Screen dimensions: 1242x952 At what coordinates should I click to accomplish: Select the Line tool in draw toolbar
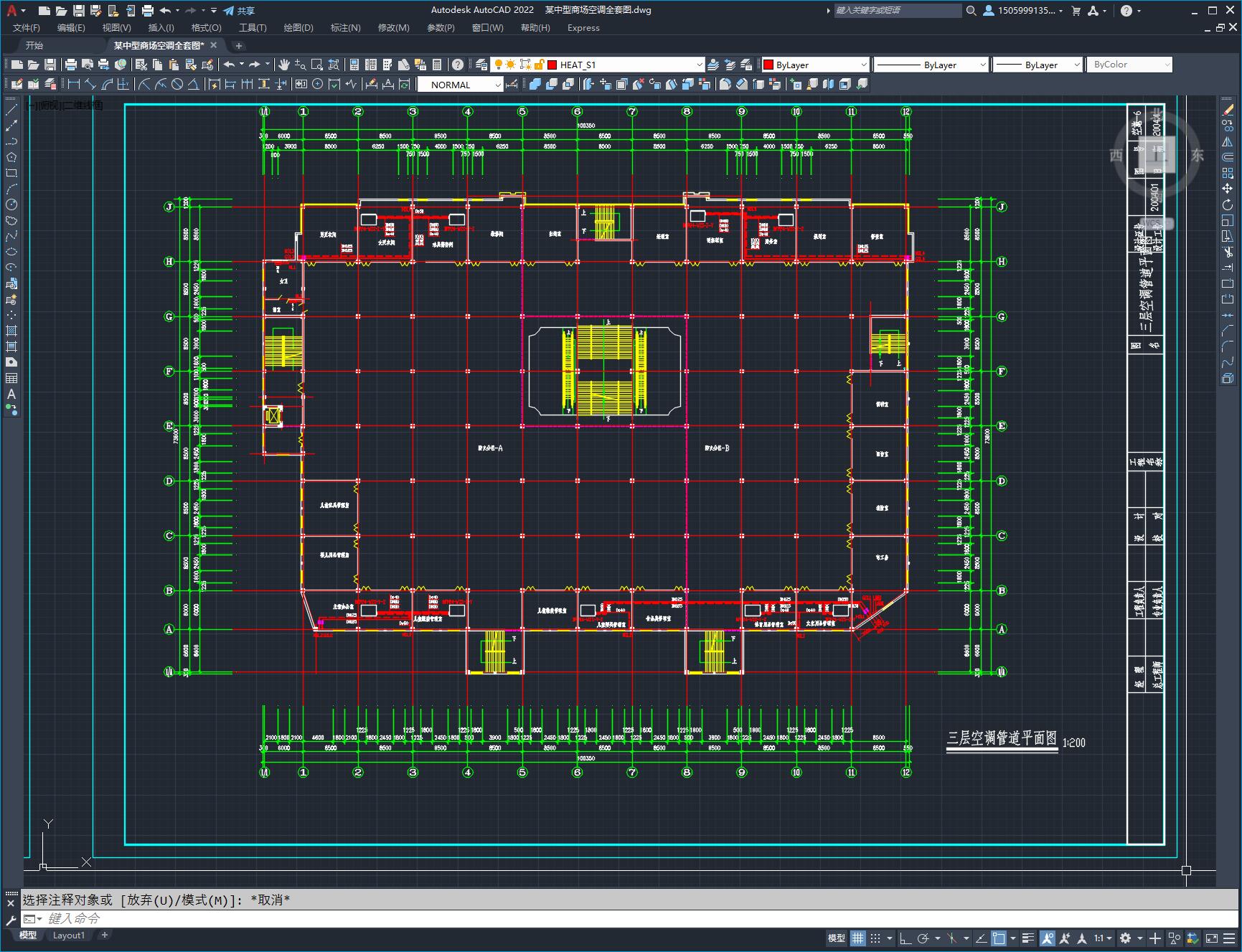point(11,110)
